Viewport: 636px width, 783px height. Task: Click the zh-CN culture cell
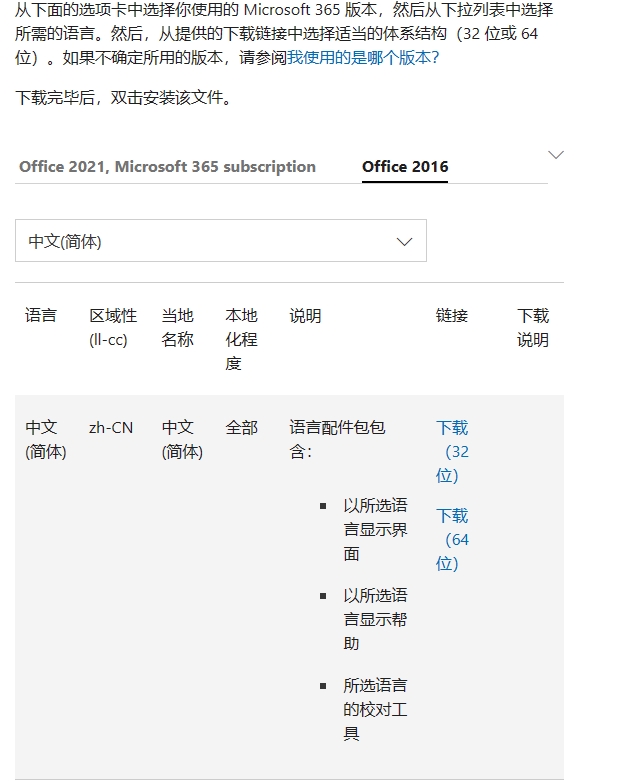pyautogui.click(x=111, y=427)
